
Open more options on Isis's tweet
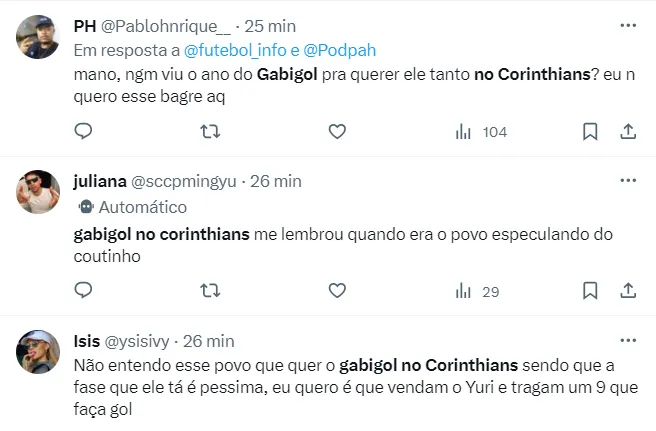(x=628, y=340)
